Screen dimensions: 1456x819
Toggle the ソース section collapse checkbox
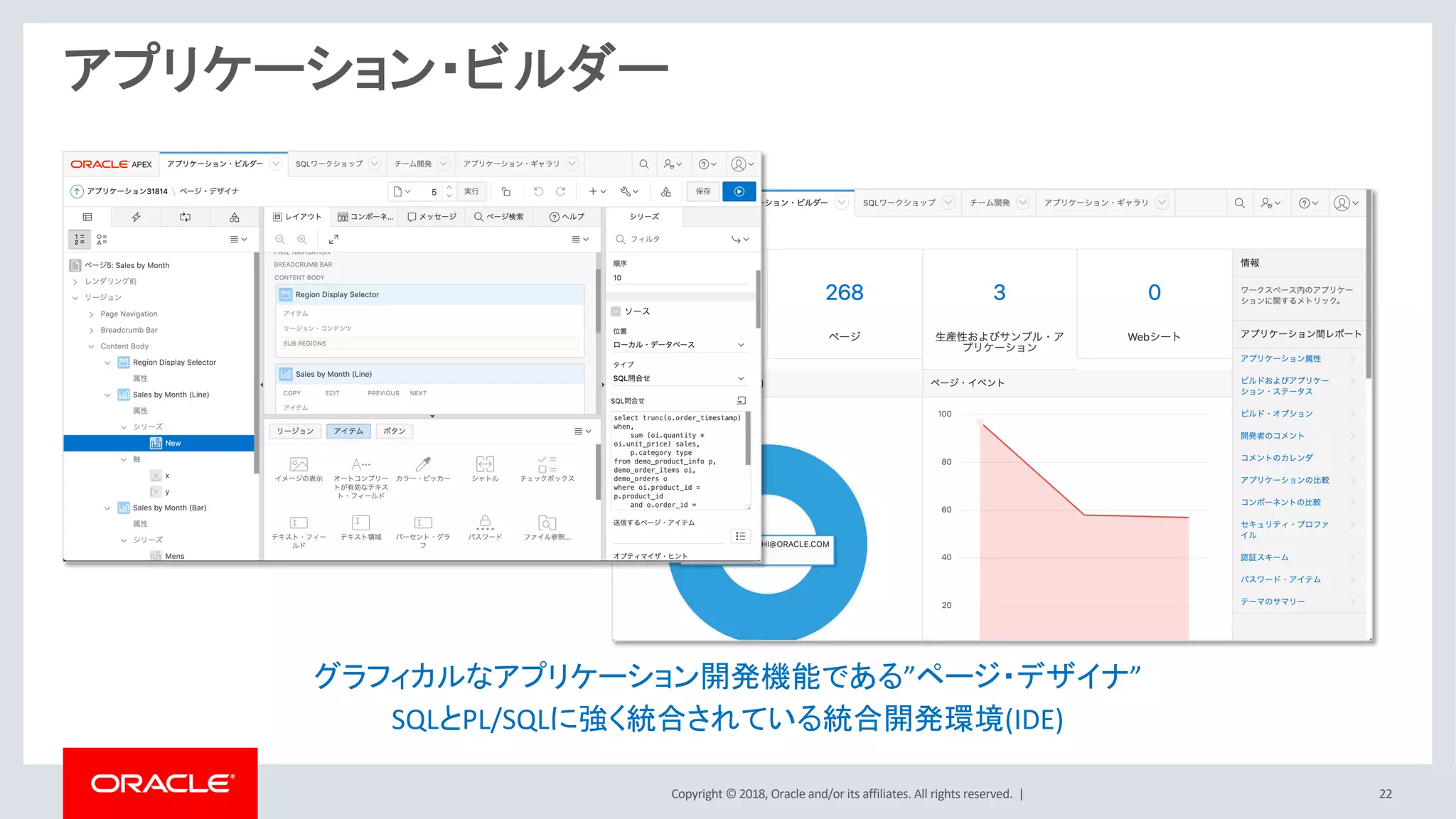[616, 311]
